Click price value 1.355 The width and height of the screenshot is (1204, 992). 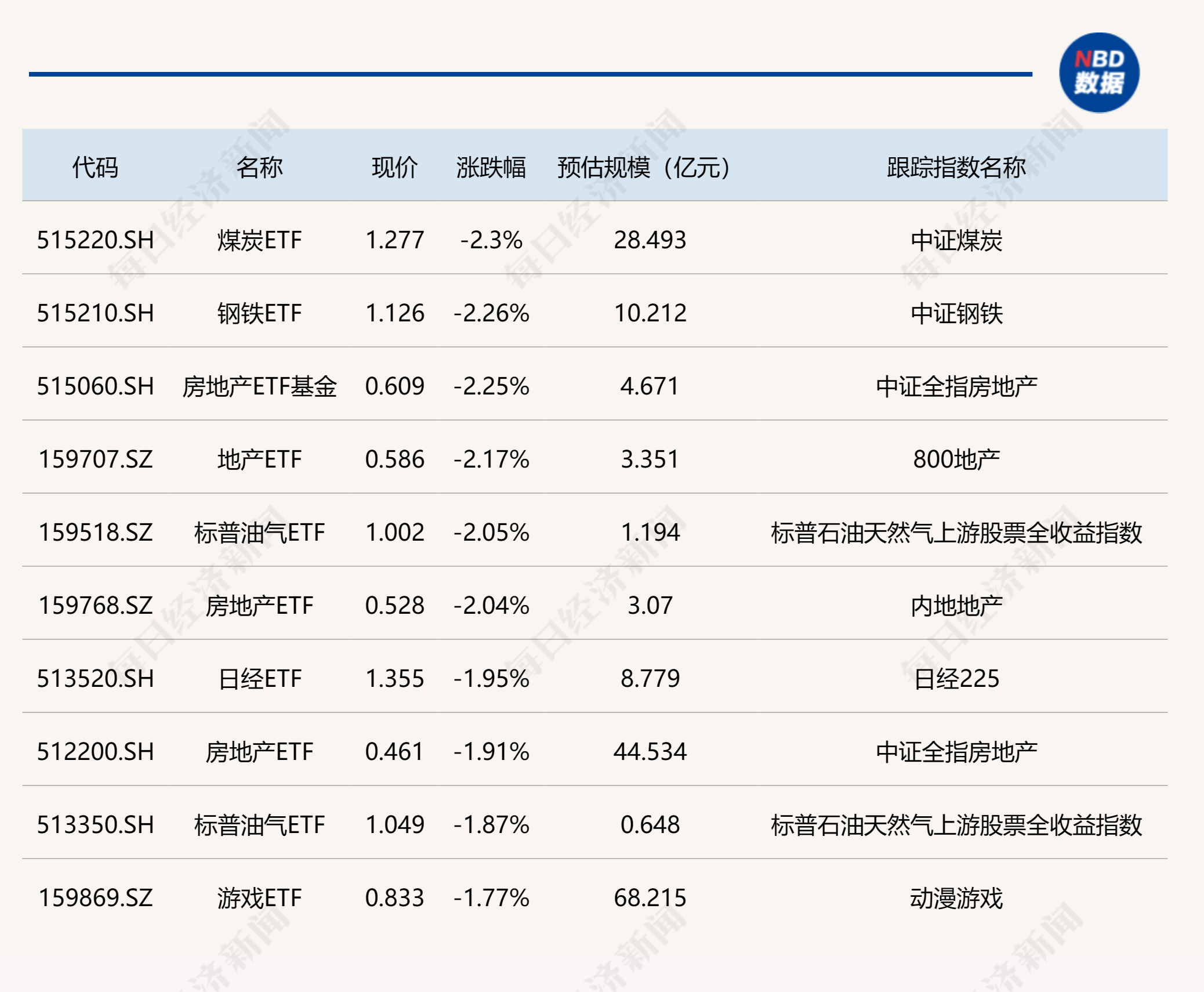pos(395,679)
